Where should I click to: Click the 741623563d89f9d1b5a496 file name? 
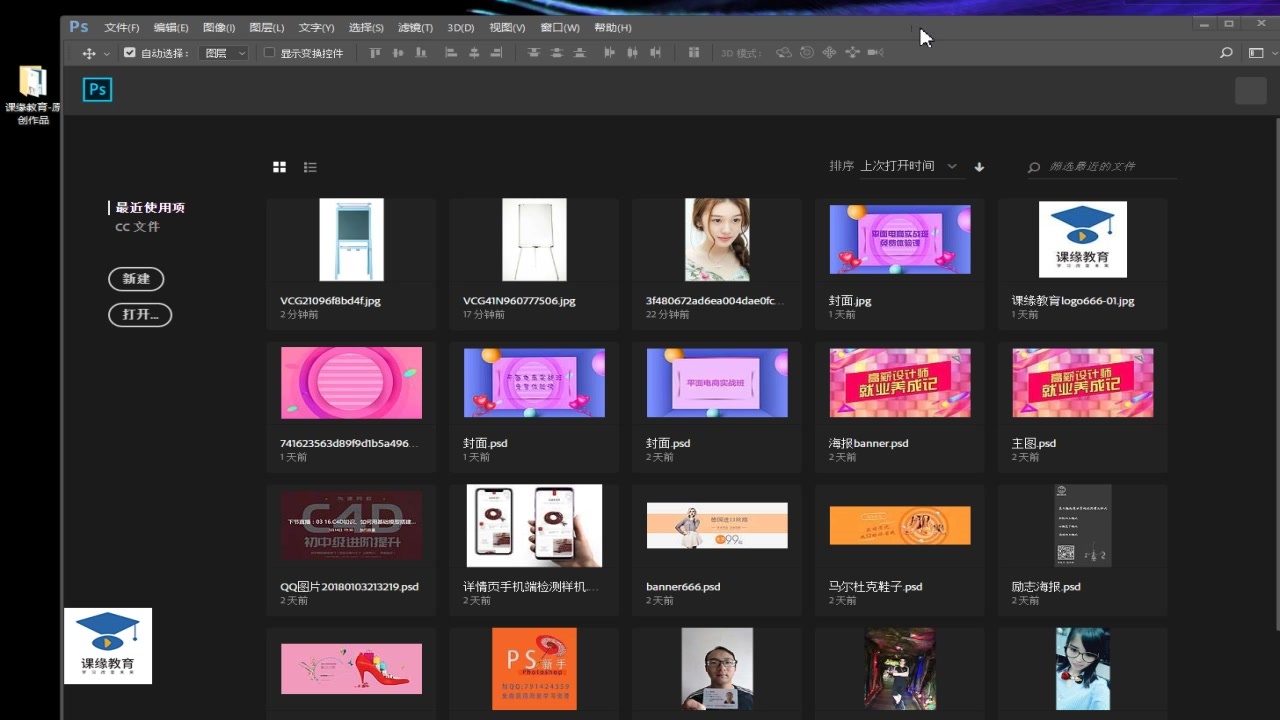coord(349,443)
